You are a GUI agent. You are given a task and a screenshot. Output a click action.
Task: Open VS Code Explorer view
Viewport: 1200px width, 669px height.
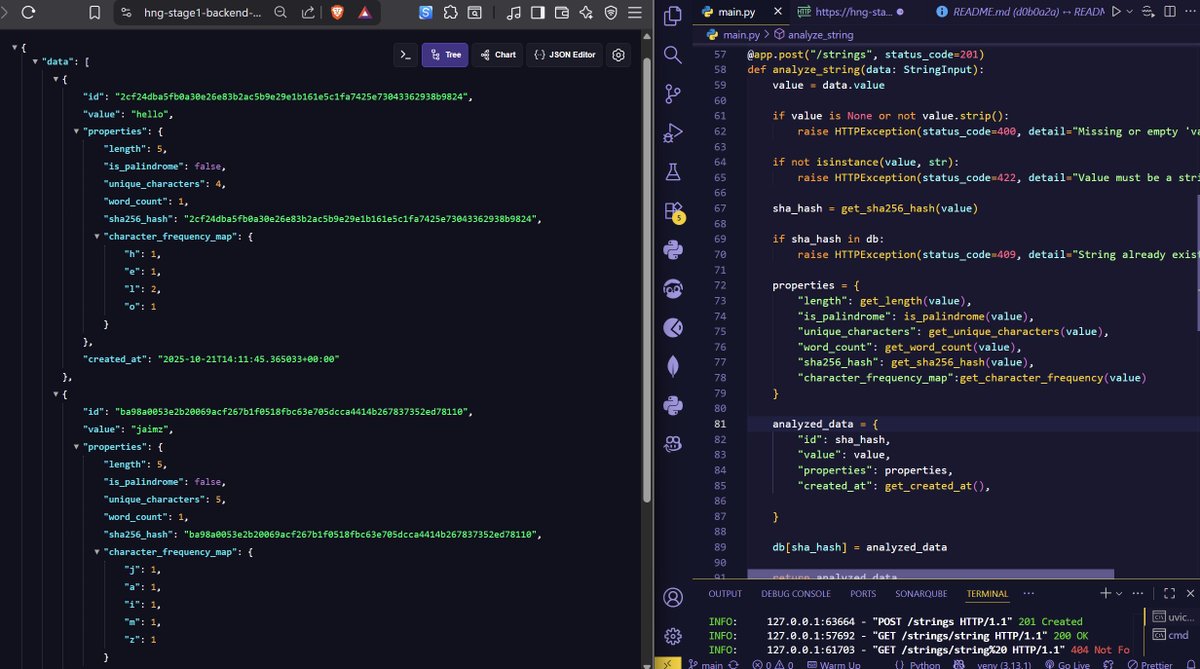tap(673, 16)
